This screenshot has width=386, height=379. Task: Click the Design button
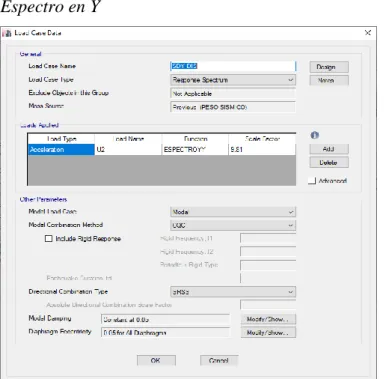click(329, 67)
